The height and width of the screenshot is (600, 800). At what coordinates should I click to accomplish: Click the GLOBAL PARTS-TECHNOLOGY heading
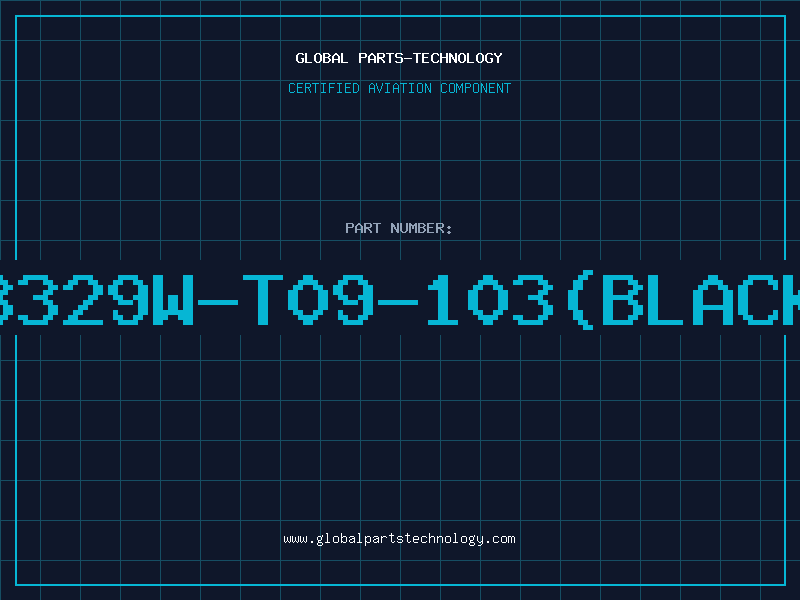[399, 58]
